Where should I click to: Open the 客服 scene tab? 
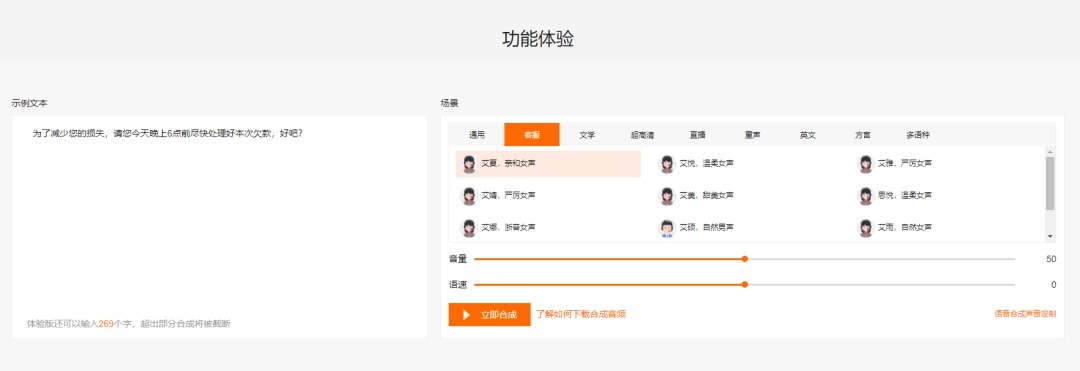[532, 135]
